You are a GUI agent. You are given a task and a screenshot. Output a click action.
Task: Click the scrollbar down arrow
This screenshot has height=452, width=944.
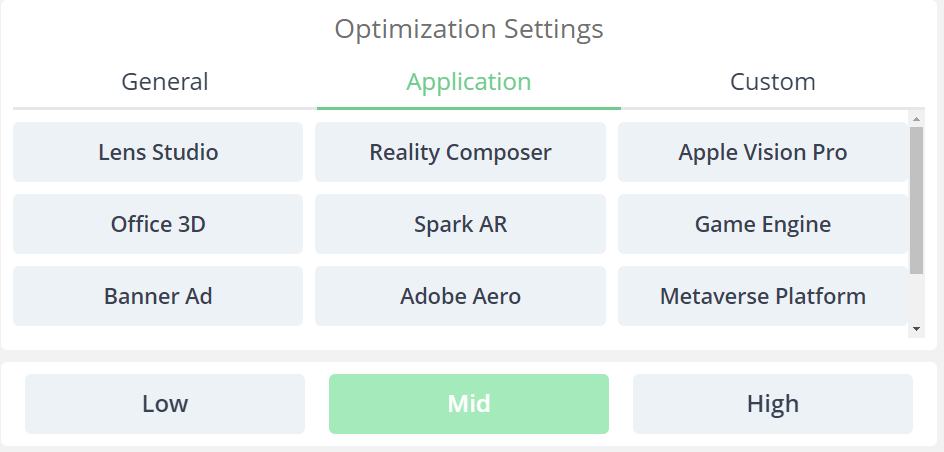click(x=916, y=329)
